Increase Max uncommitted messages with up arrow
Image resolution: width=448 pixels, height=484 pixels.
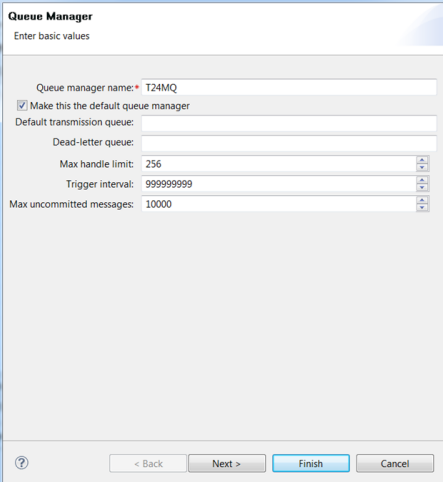(422, 200)
